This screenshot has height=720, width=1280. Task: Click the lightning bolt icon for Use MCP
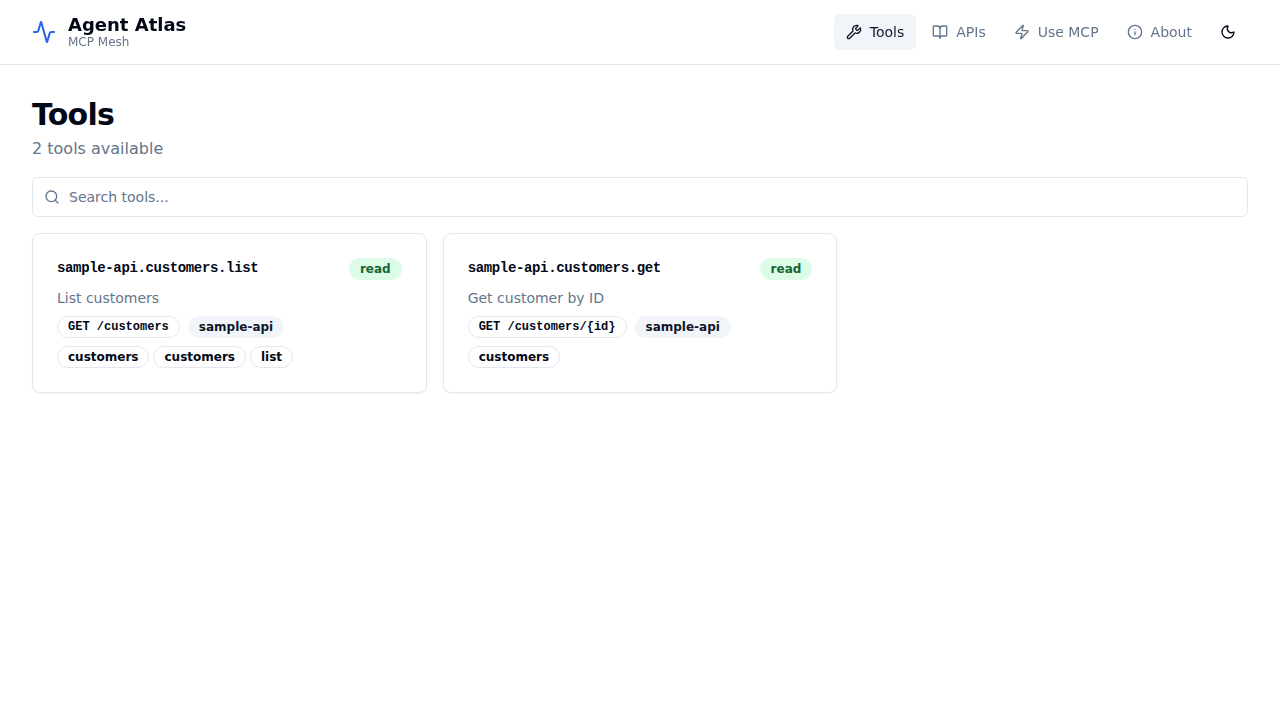click(1022, 32)
